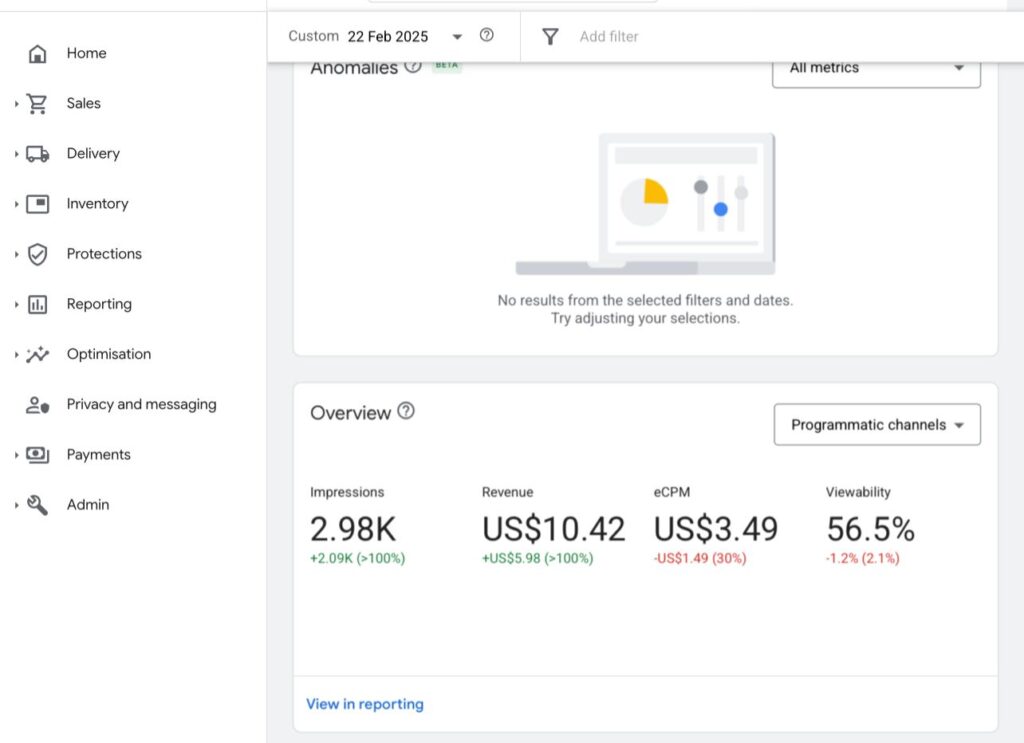
Task: Click the Inventory icon in sidebar
Action: [x=38, y=204]
